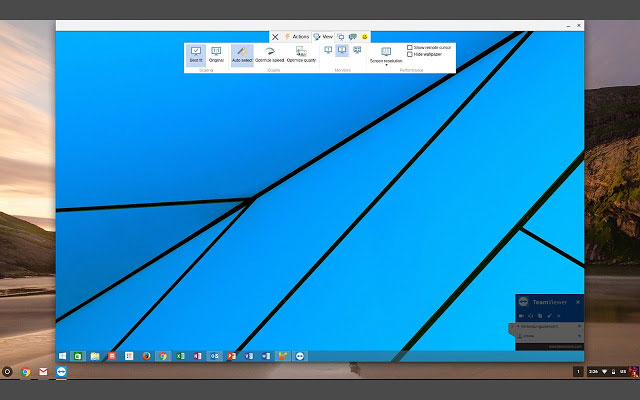640x400 pixels.
Task: Select Best fit scaling option
Action: [196, 55]
